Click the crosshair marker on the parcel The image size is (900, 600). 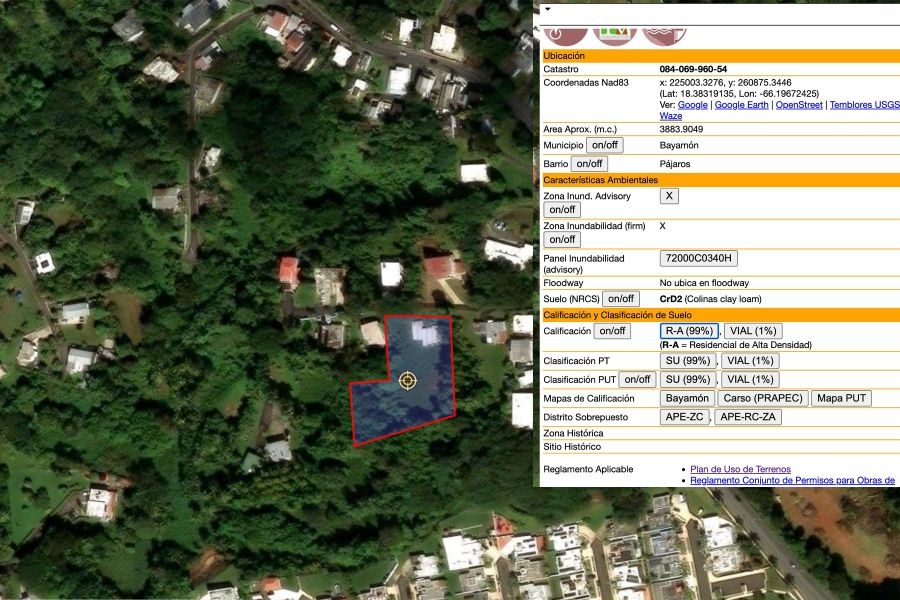click(408, 380)
